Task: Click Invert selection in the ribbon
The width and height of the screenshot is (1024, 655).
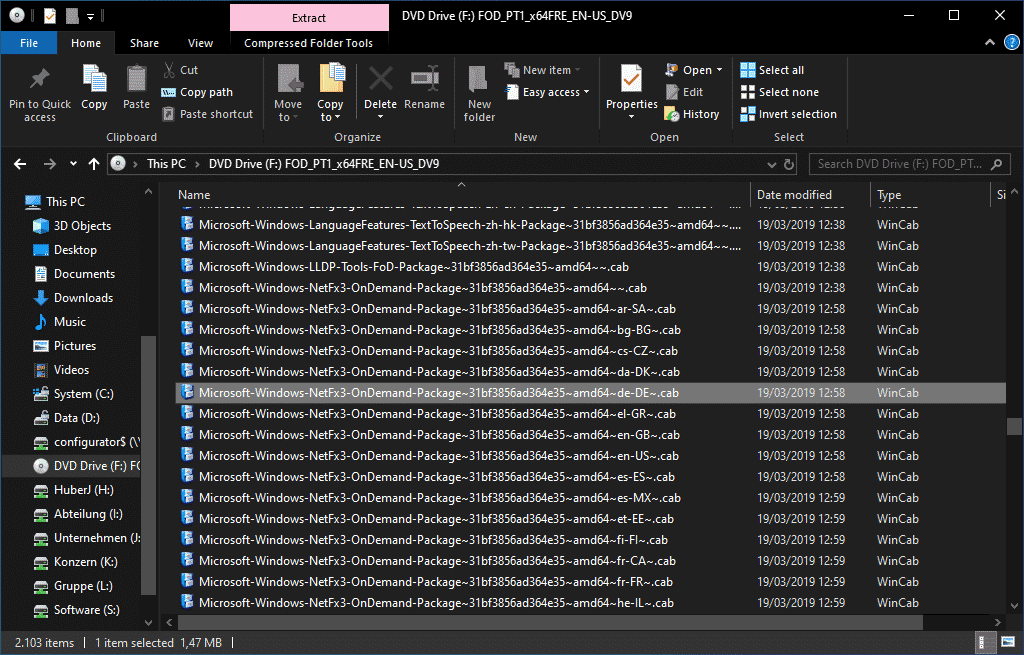Action: point(789,114)
